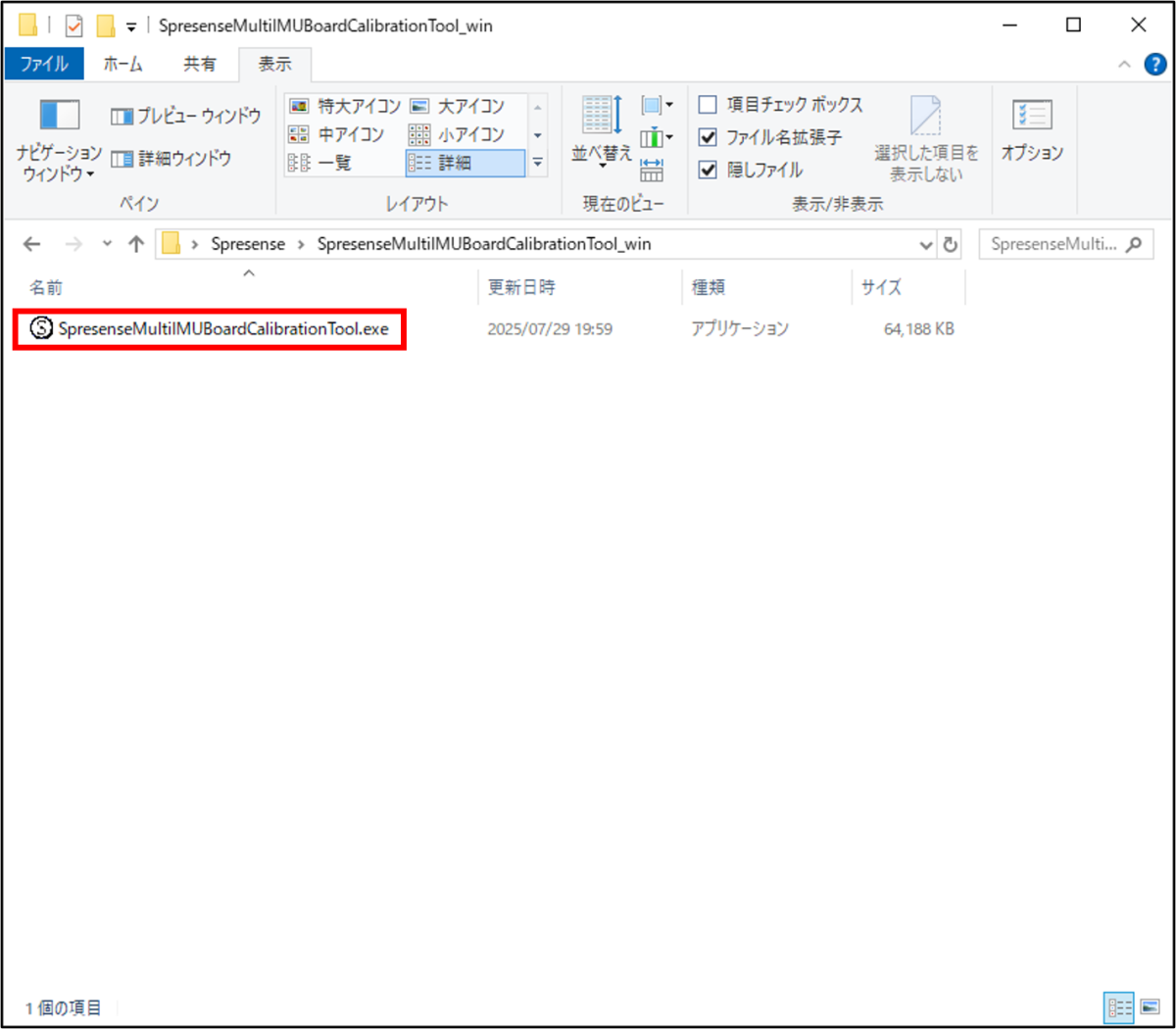The height and width of the screenshot is (1029, 1176).
Task: Switch to large thumbnails view in status bar
Action: [x=1149, y=1006]
